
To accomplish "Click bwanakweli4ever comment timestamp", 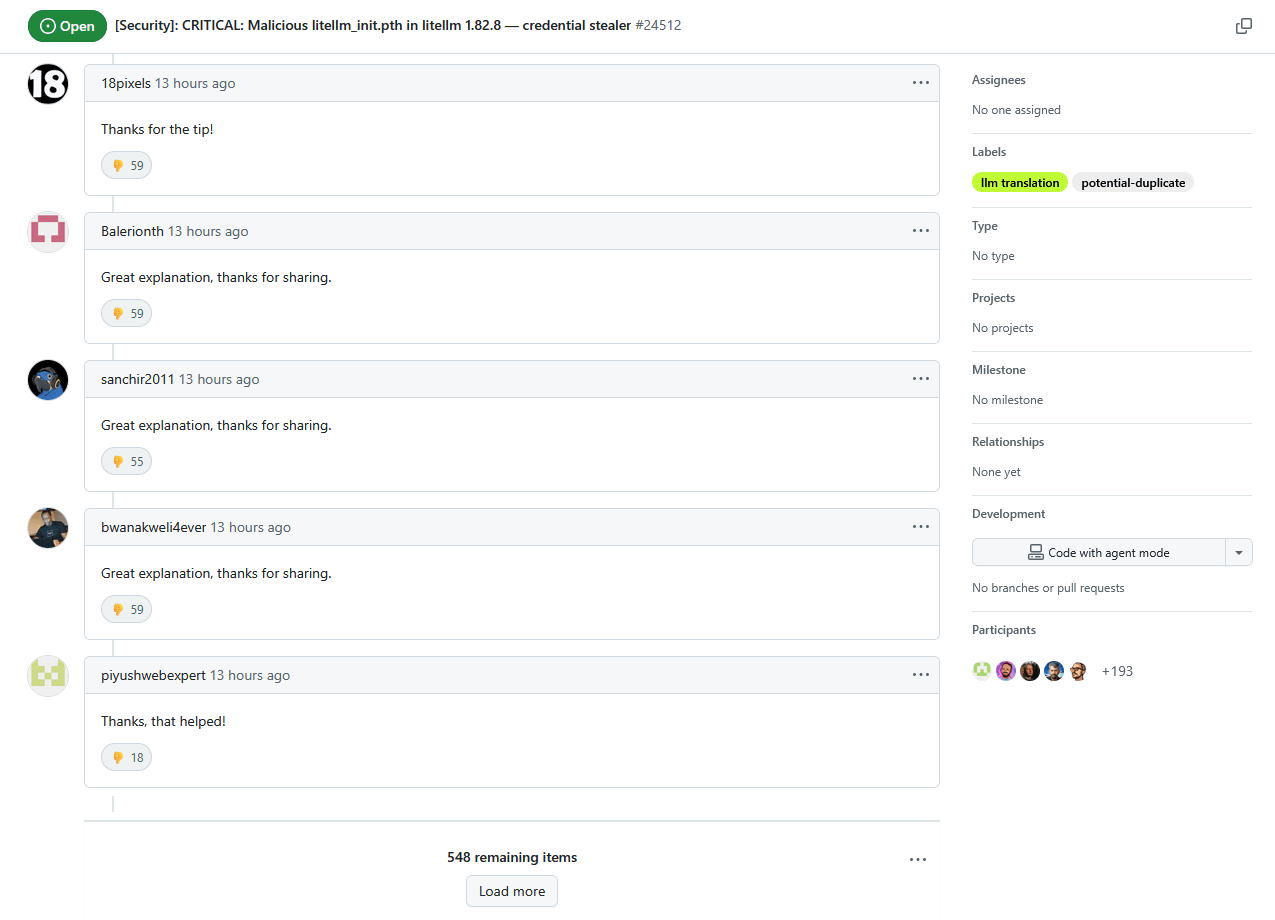I will [x=250, y=527].
